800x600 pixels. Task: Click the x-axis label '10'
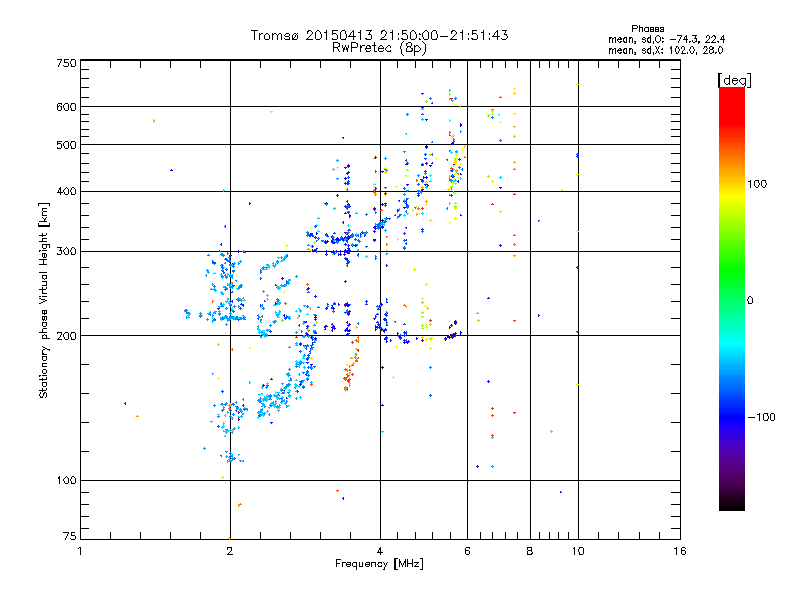(x=578, y=551)
